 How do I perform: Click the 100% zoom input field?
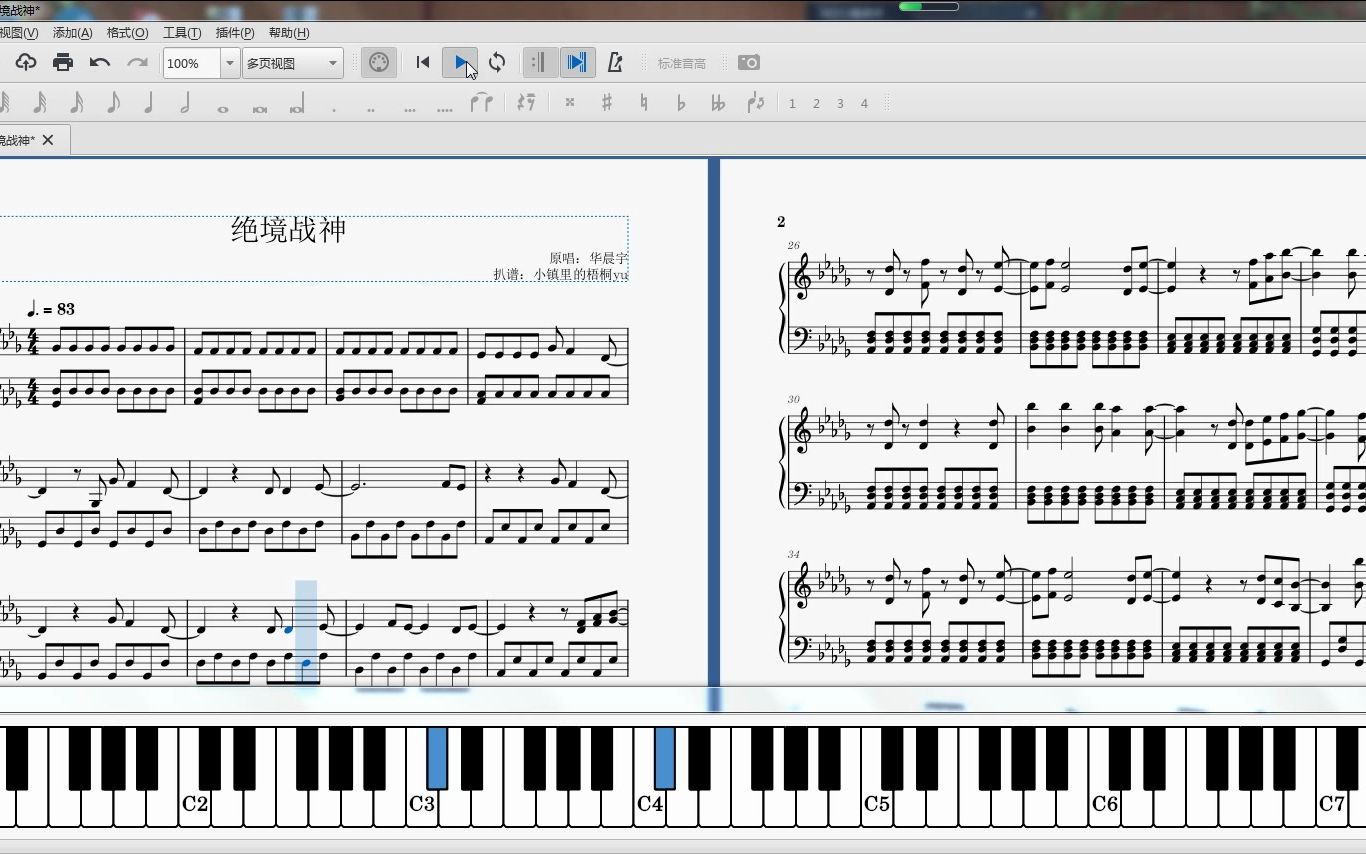coord(192,63)
